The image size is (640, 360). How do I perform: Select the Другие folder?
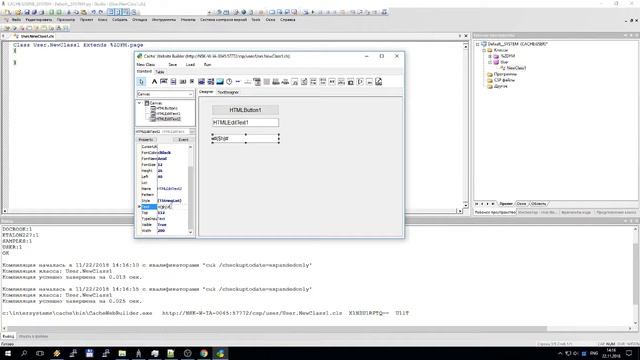(500, 86)
